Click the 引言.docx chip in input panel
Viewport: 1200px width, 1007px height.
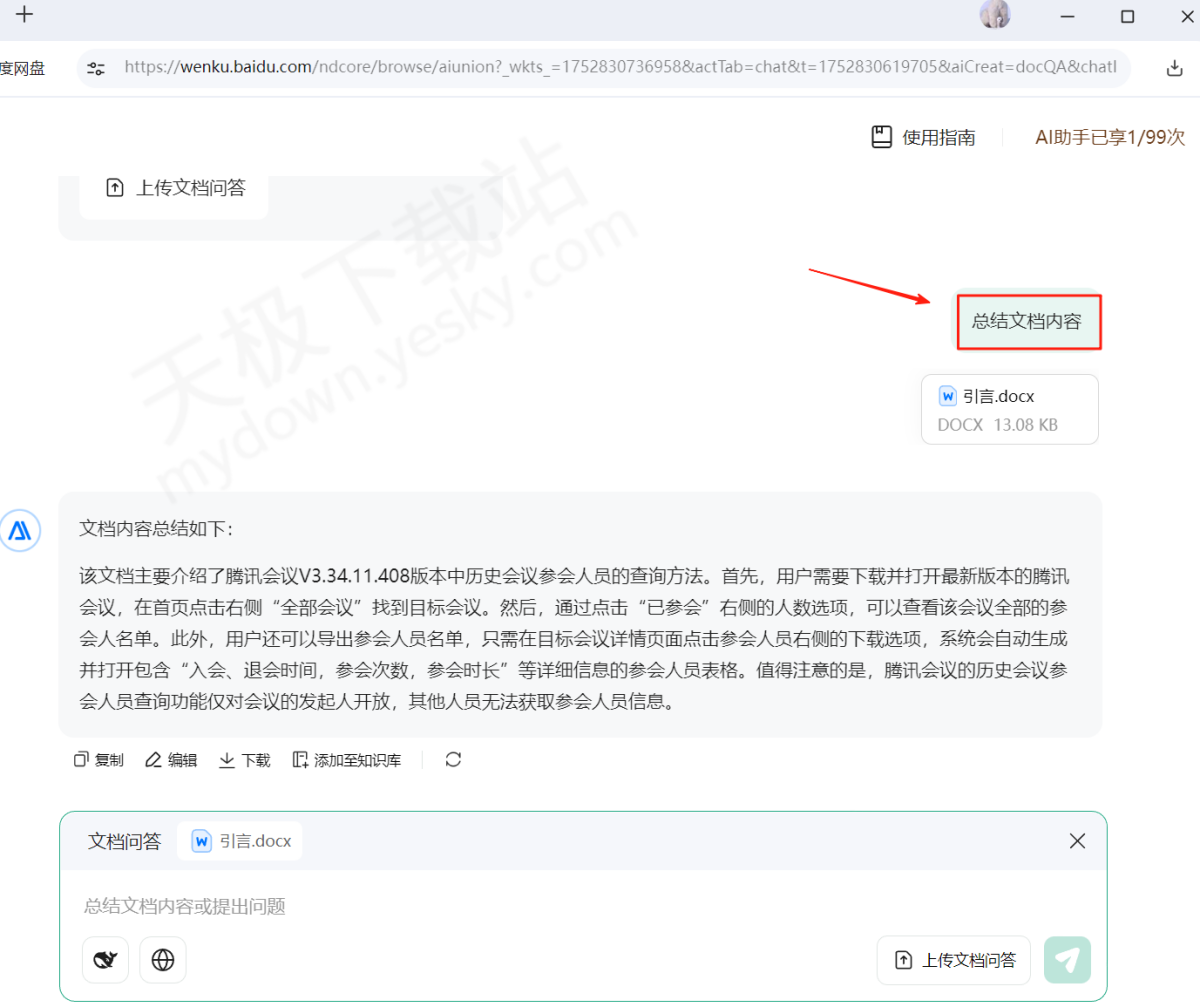tap(240, 841)
